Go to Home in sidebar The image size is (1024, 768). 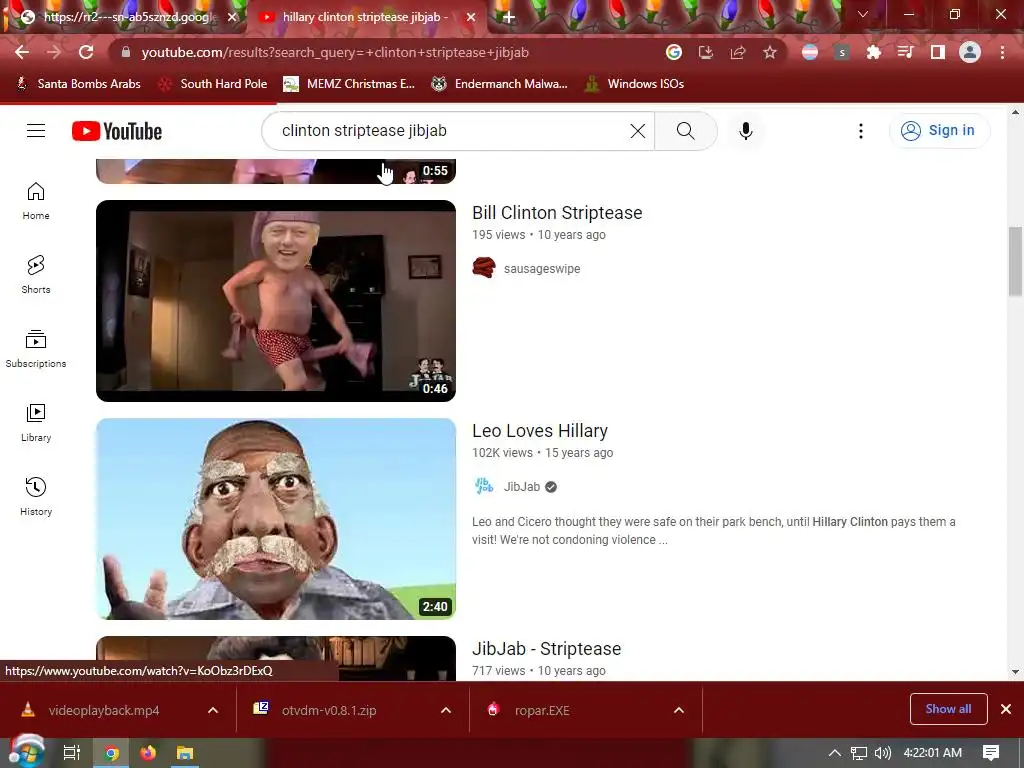[x=36, y=200]
